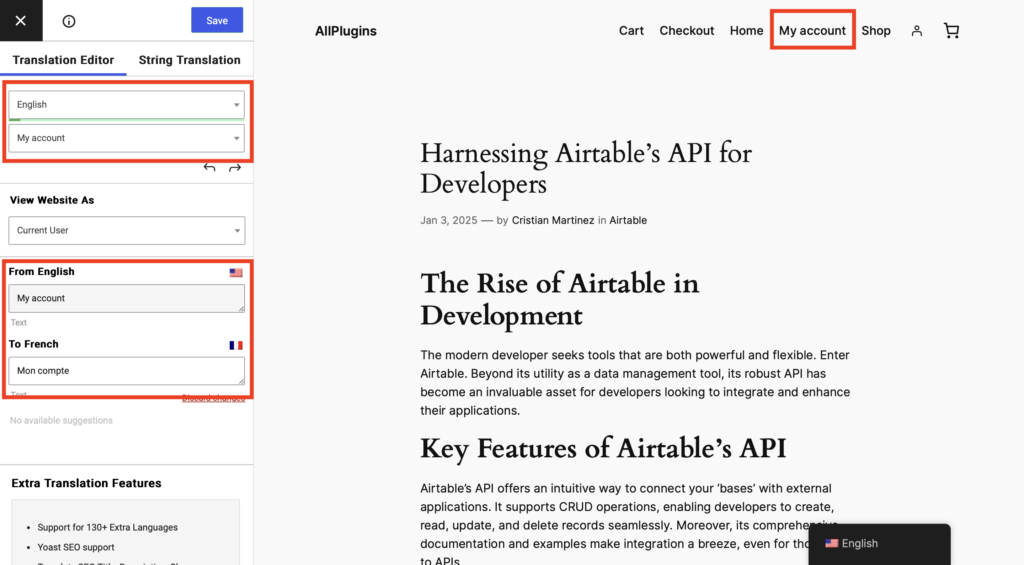Click the No available suggestions text
The image size is (1024, 565).
click(x=61, y=420)
